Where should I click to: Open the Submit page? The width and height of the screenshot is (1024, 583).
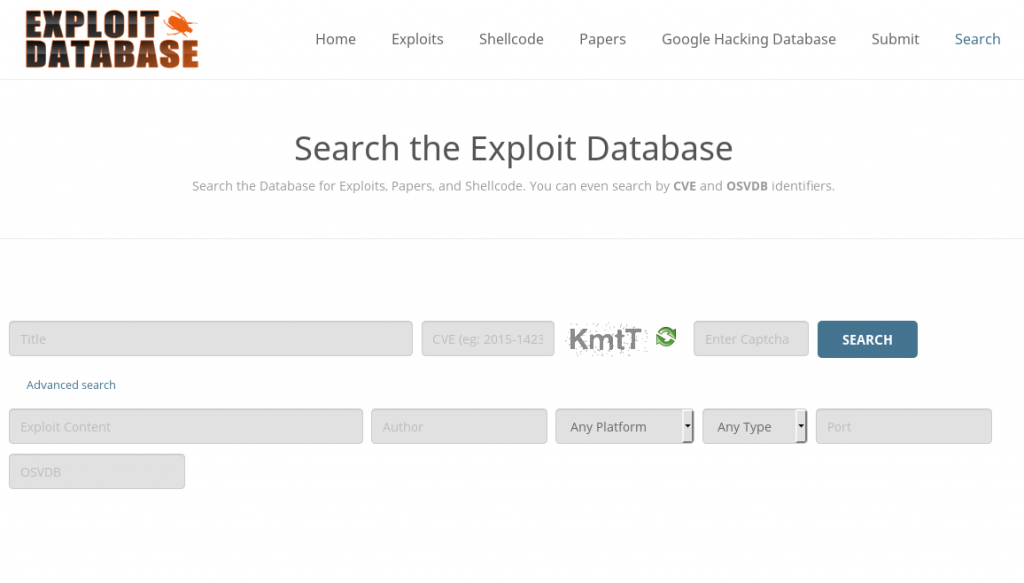[895, 39]
